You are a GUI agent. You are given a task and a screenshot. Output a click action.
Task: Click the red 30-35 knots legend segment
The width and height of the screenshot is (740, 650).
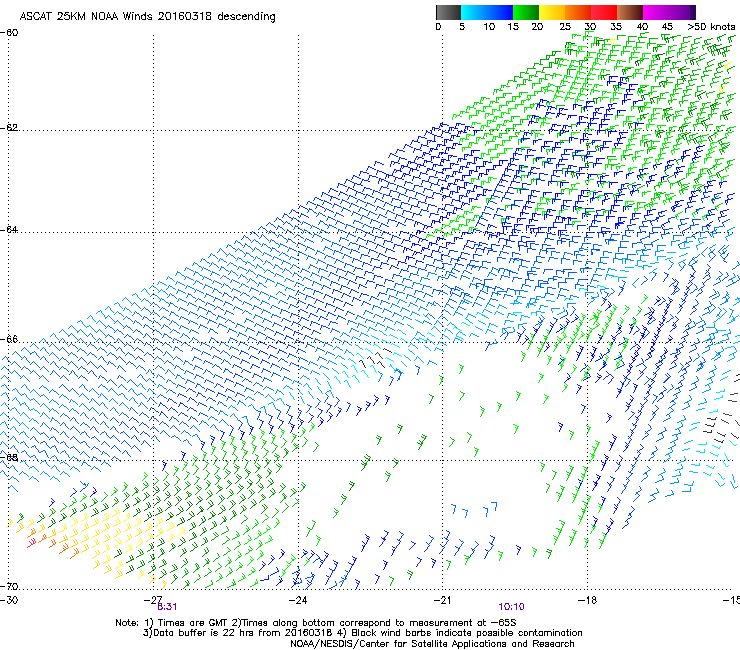(604, 12)
